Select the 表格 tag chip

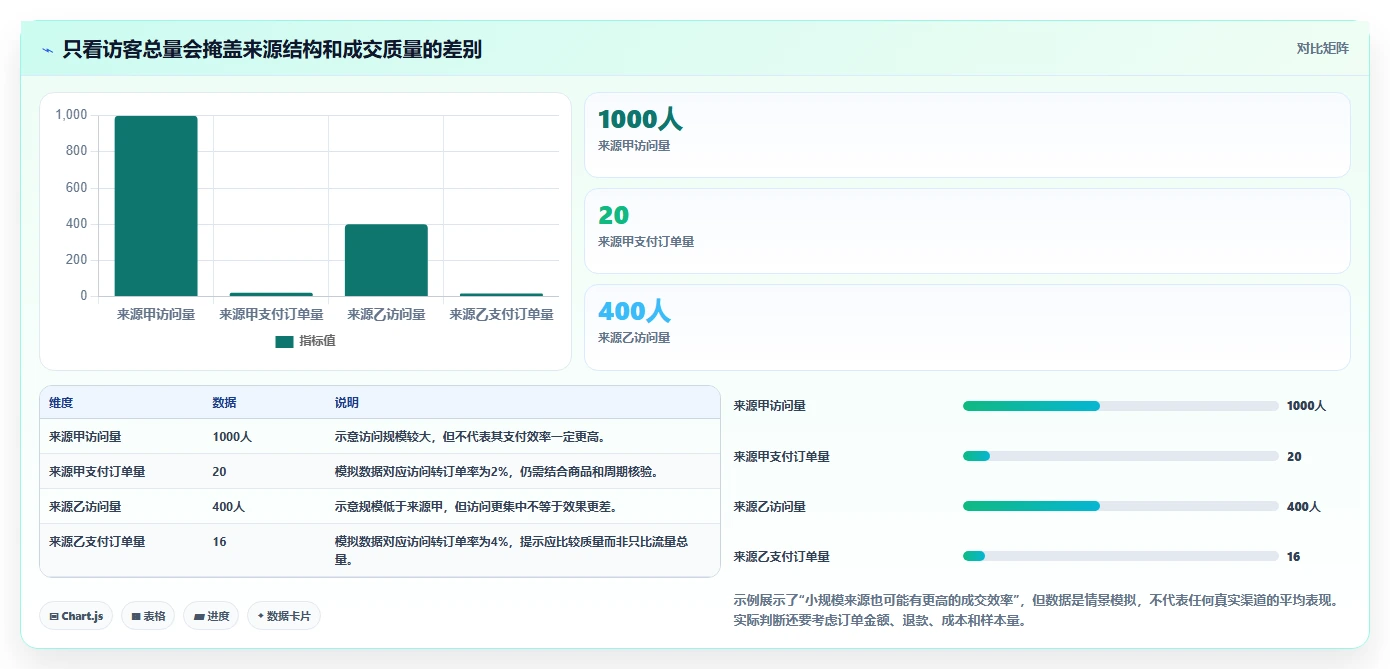click(148, 616)
